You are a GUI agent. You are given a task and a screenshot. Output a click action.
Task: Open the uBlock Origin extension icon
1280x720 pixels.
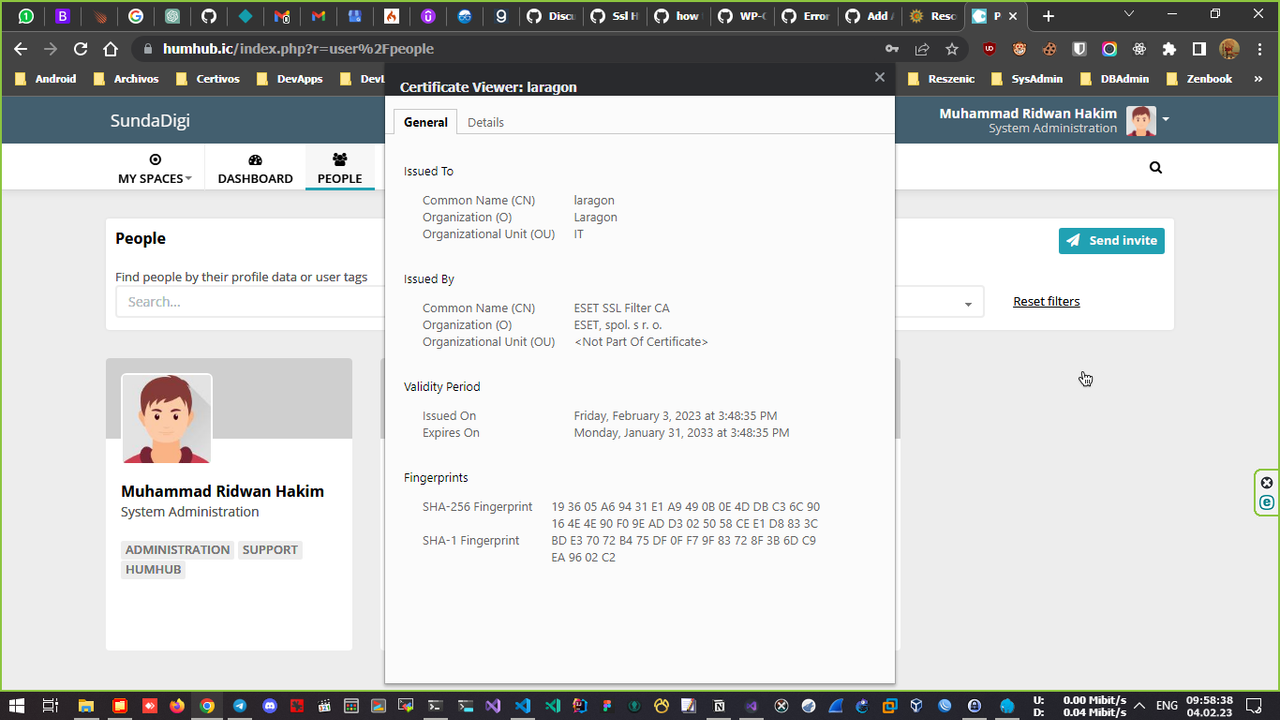coord(990,49)
